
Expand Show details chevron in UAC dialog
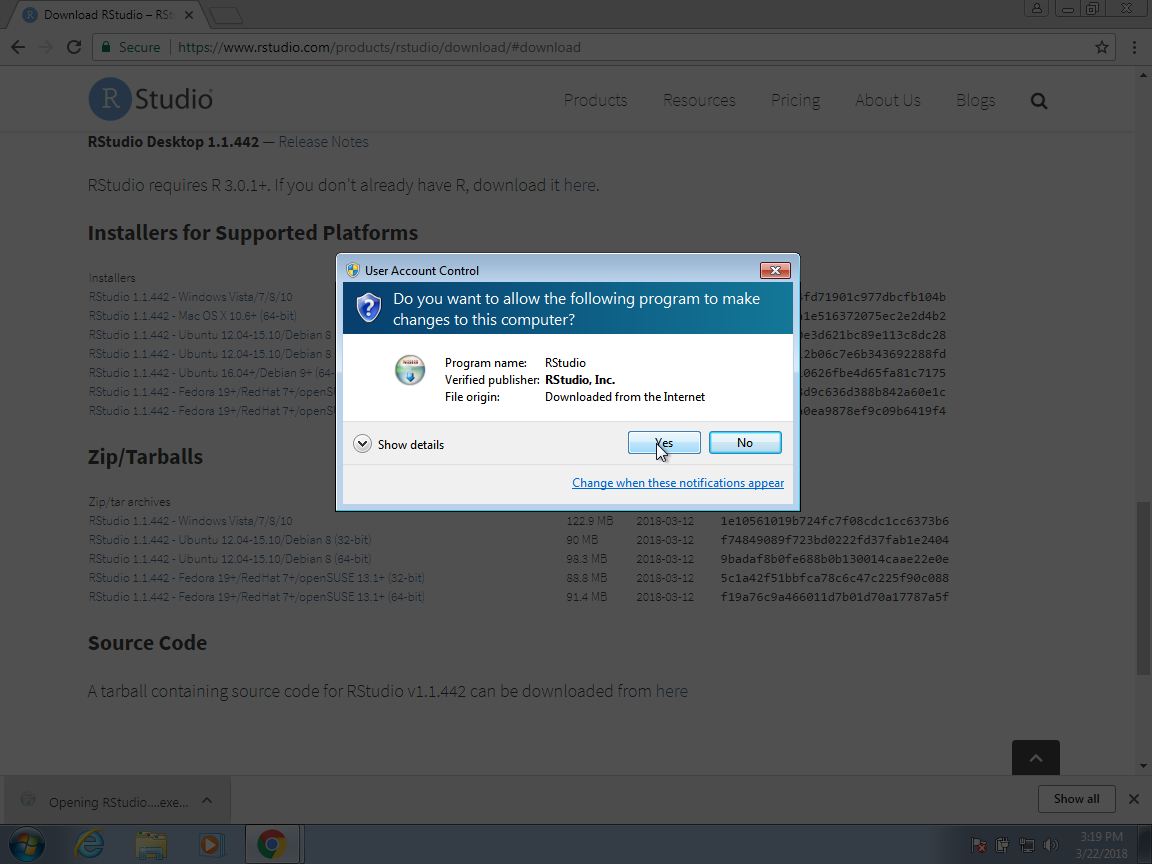point(363,444)
